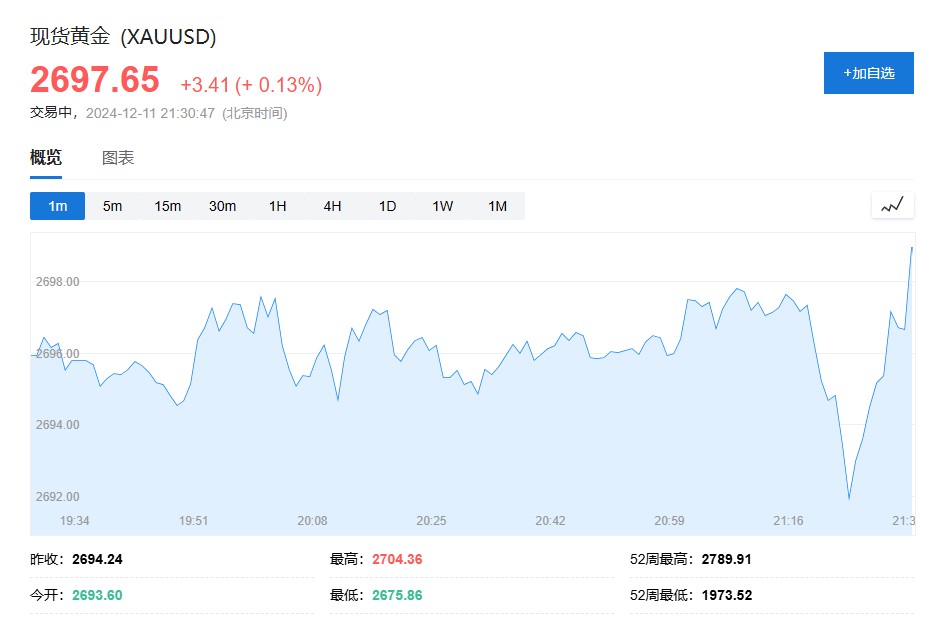
Task: Click the 现货黄金 (XAUUSD) title
Action: 123,37
